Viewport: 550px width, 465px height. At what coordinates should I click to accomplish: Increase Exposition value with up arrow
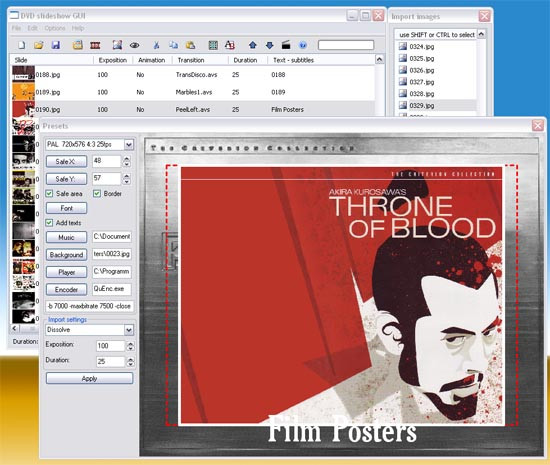pyautogui.click(x=130, y=344)
